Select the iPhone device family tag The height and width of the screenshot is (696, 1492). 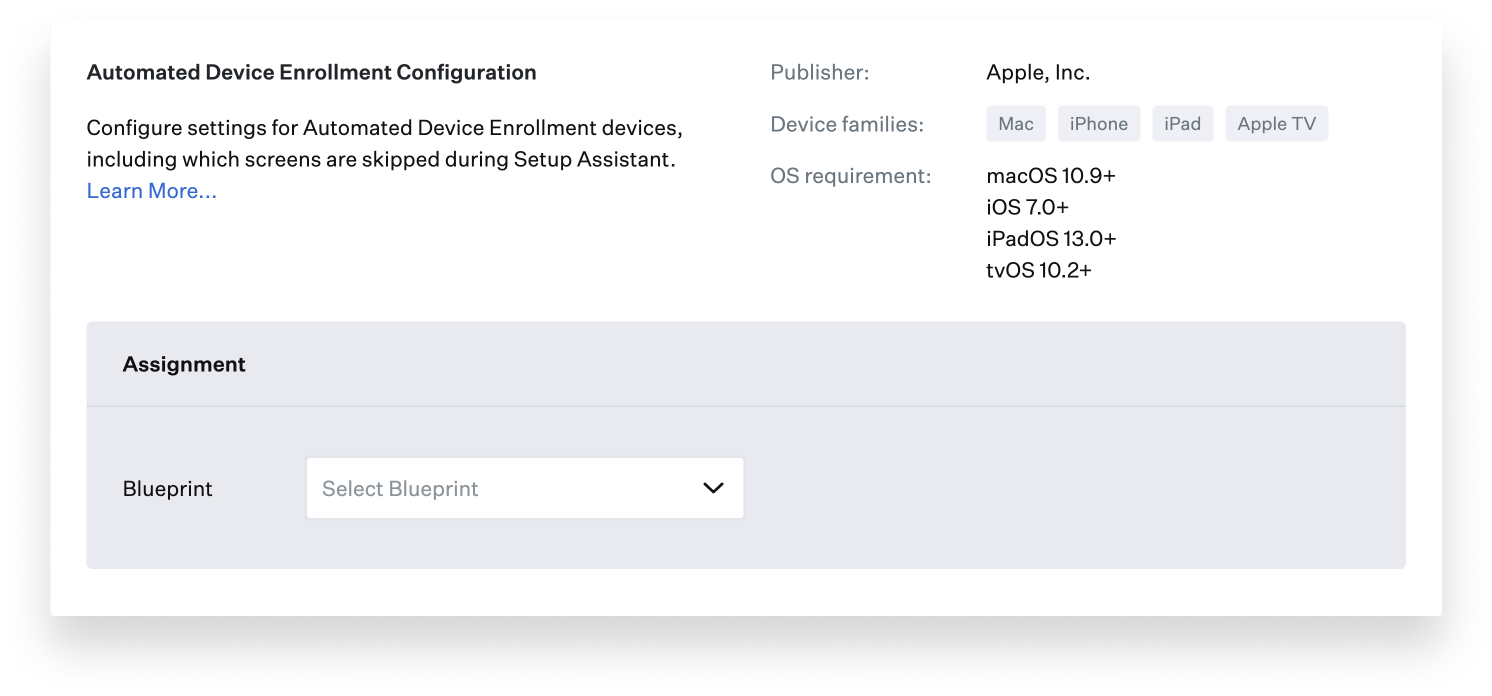[1098, 124]
